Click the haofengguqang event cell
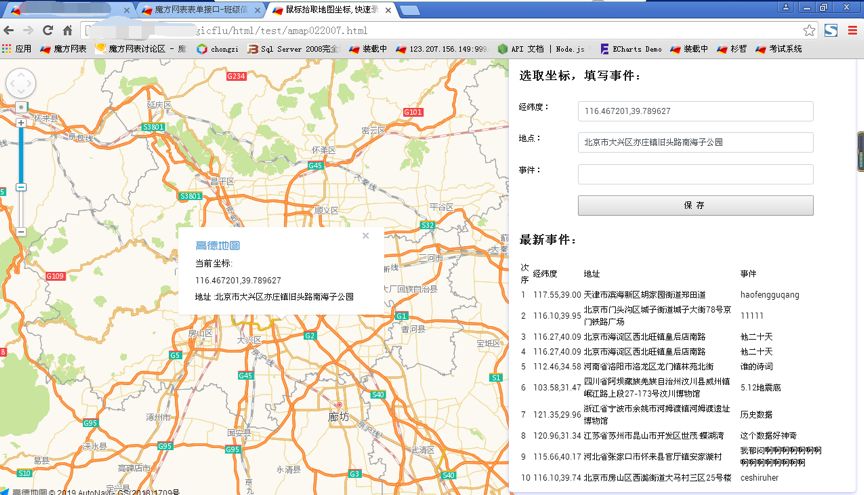 (x=769, y=295)
